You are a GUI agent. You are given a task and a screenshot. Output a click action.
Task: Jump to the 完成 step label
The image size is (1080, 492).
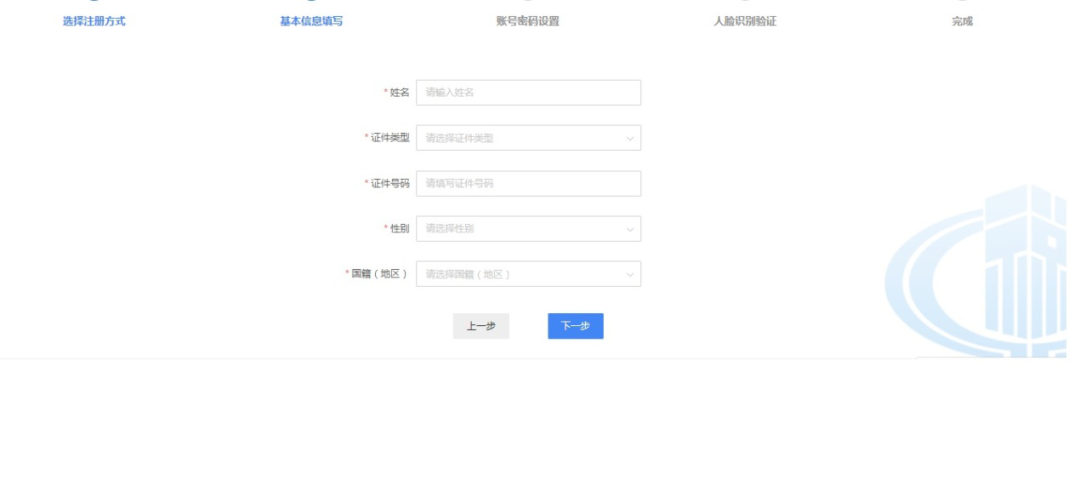pos(962,22)
